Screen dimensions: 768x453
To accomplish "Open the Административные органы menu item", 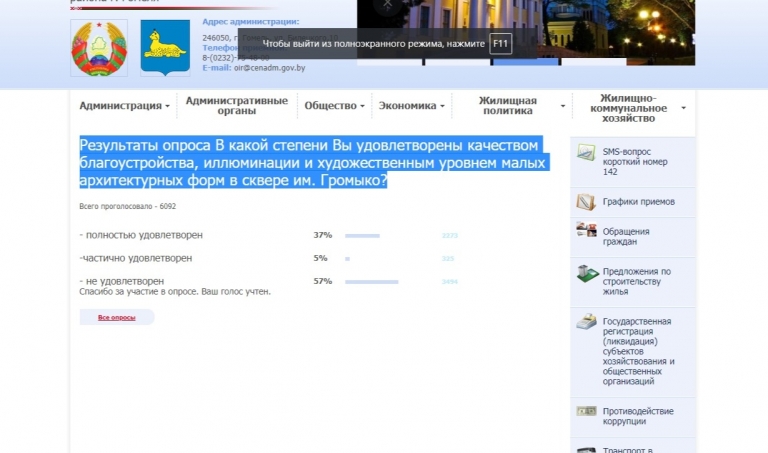I will pos(236,106).
